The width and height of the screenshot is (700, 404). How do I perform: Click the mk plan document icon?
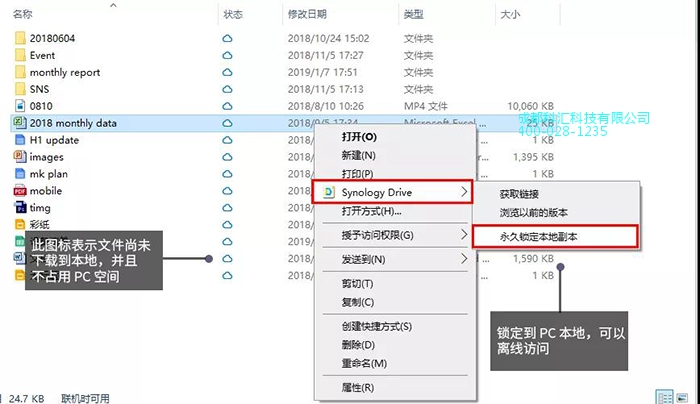(x=20, y=173)
